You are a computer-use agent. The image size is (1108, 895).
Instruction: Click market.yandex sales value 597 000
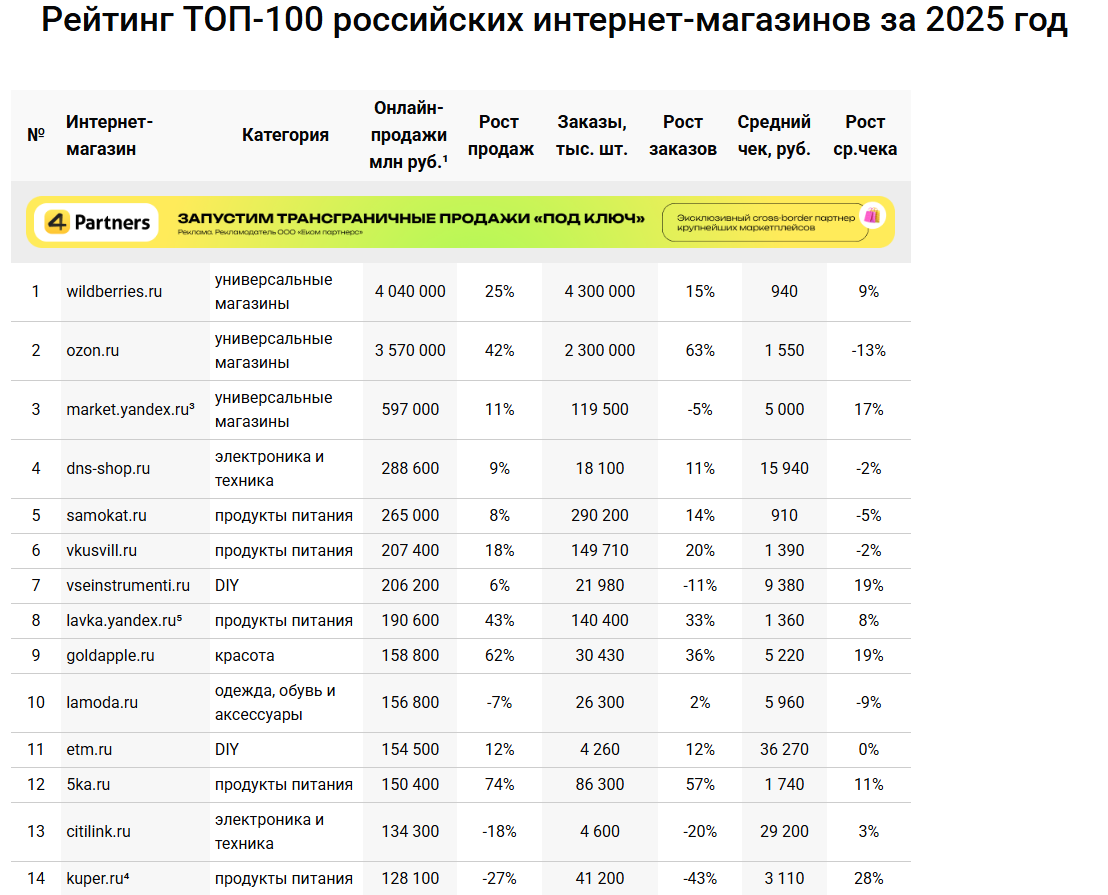(410, 410)
